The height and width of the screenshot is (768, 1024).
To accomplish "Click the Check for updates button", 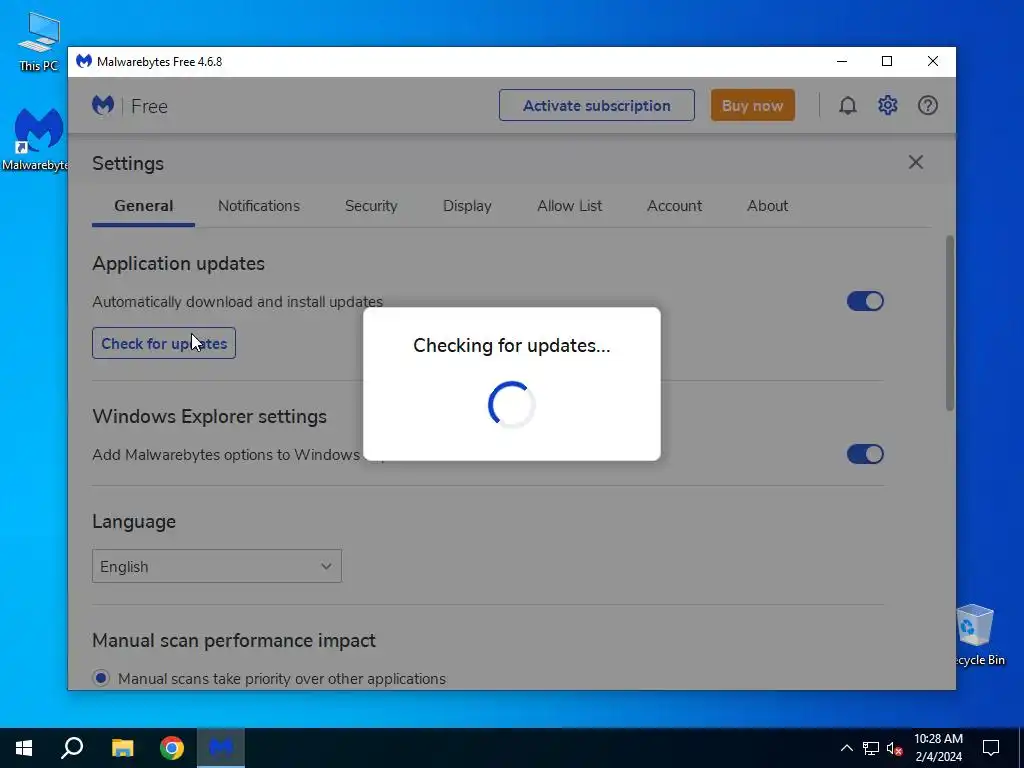I will click(x=164, y=343).
